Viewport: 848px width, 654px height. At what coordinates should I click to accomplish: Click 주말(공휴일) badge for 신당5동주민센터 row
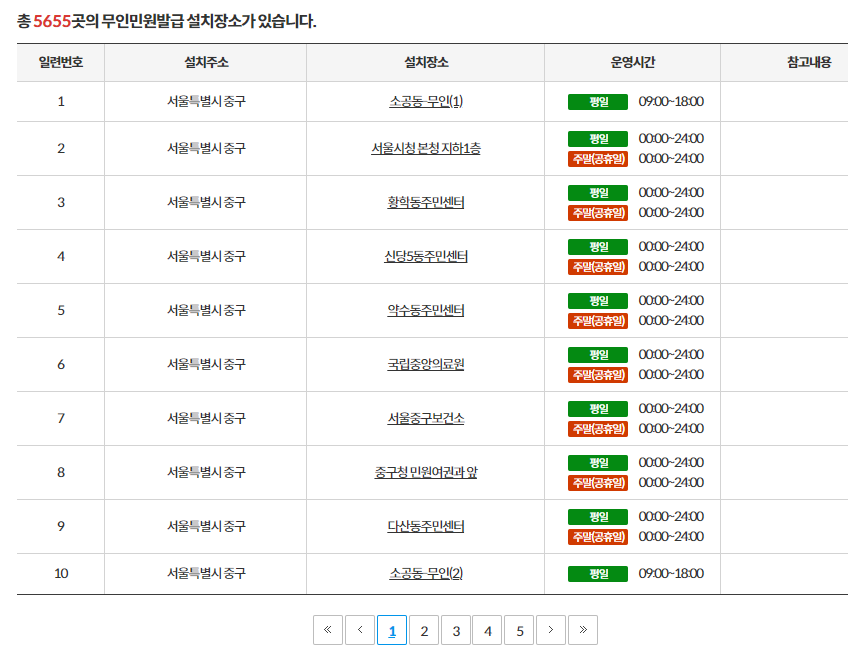[598, 267]
